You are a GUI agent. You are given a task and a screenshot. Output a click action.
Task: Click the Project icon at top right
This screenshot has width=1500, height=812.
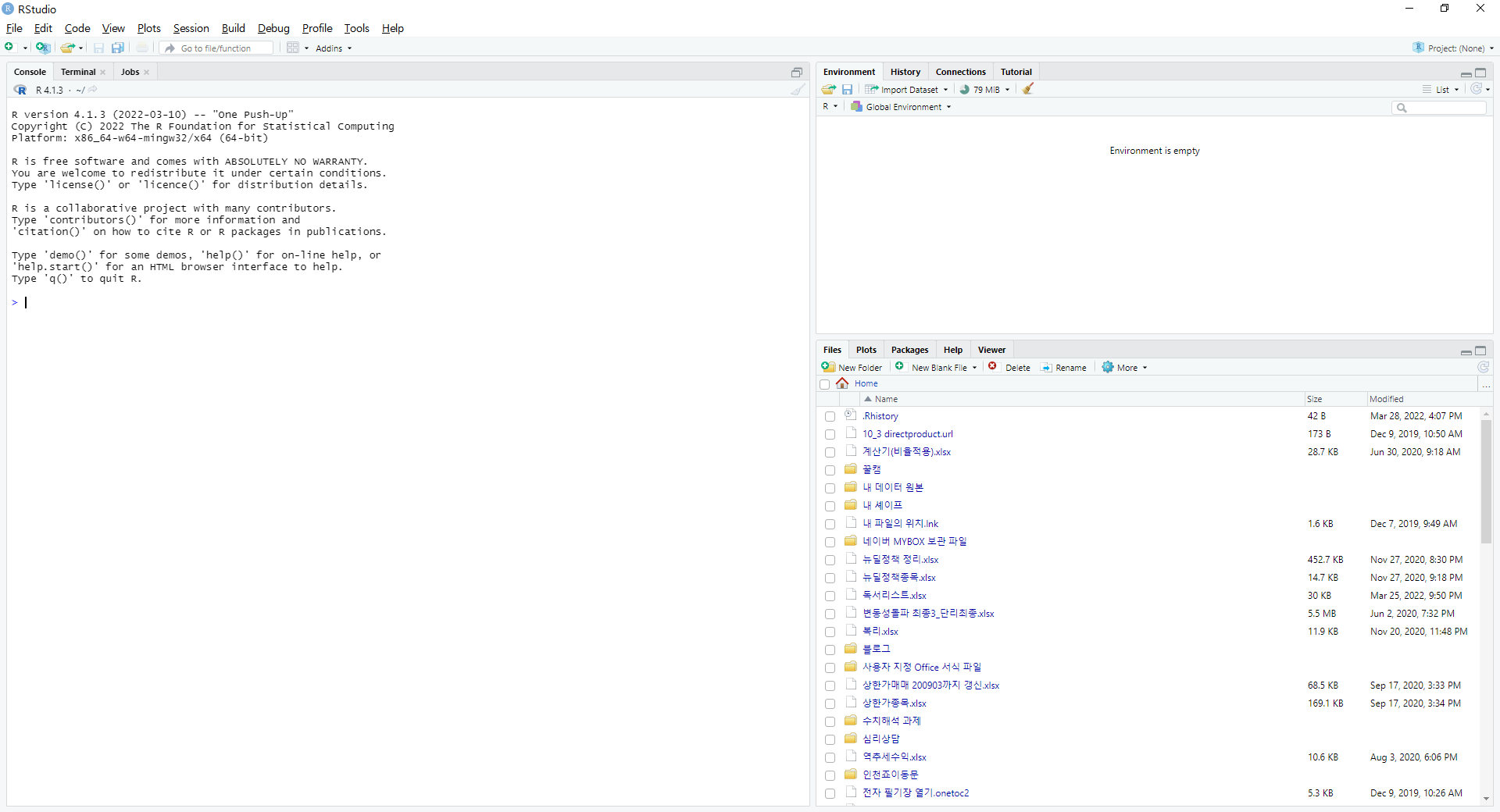pyautogui.click(x=1419, y=48)
